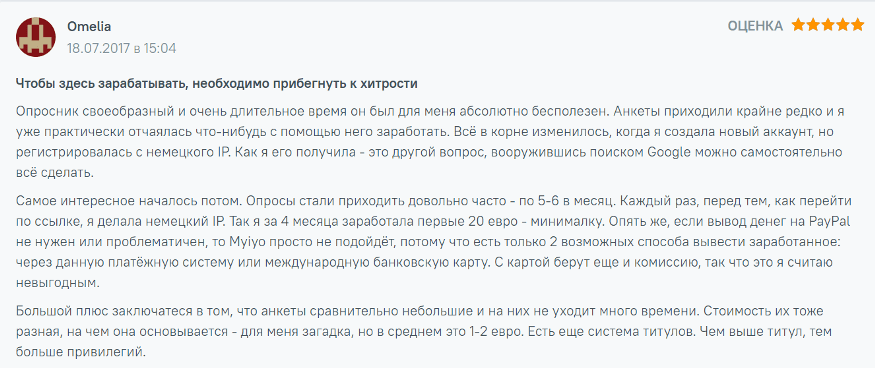Click the bold review title about хитрости
The image size is (875, 368).
[x=217, y=84]
